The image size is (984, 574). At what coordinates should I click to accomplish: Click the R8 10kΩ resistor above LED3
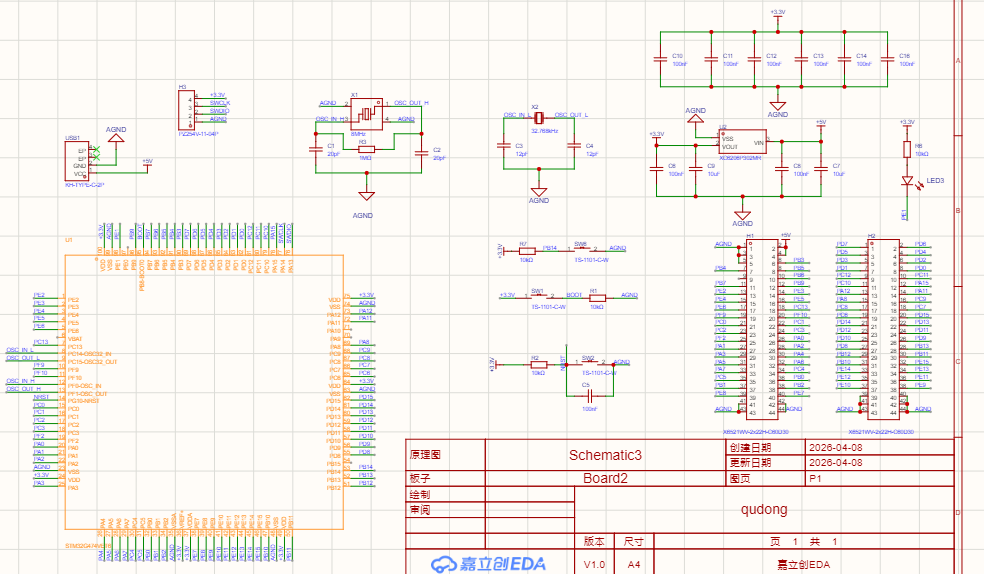tap(907, 149)
